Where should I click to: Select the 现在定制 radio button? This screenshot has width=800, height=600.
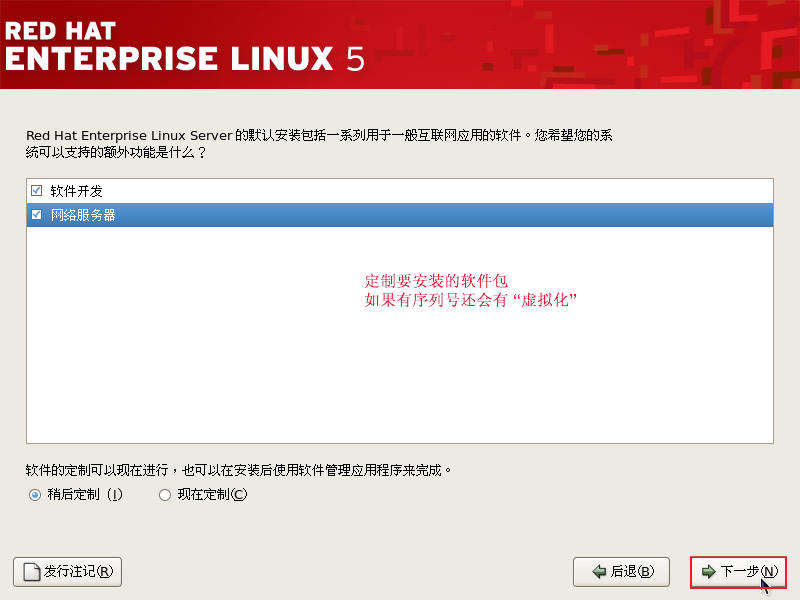coord(164,495)
